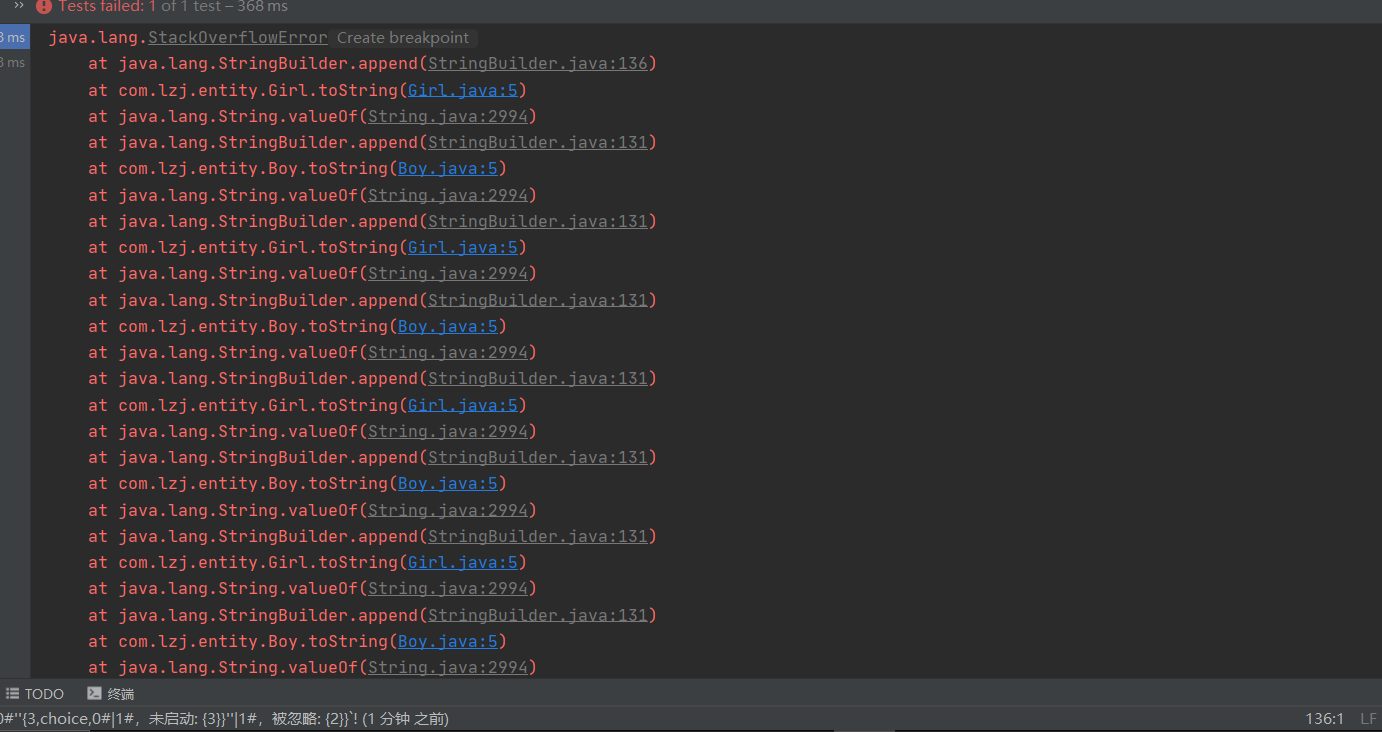Screen dimensions: 1382x732
Task: Expand hidden toolbar items via double chevron
Action: [17, 6]
